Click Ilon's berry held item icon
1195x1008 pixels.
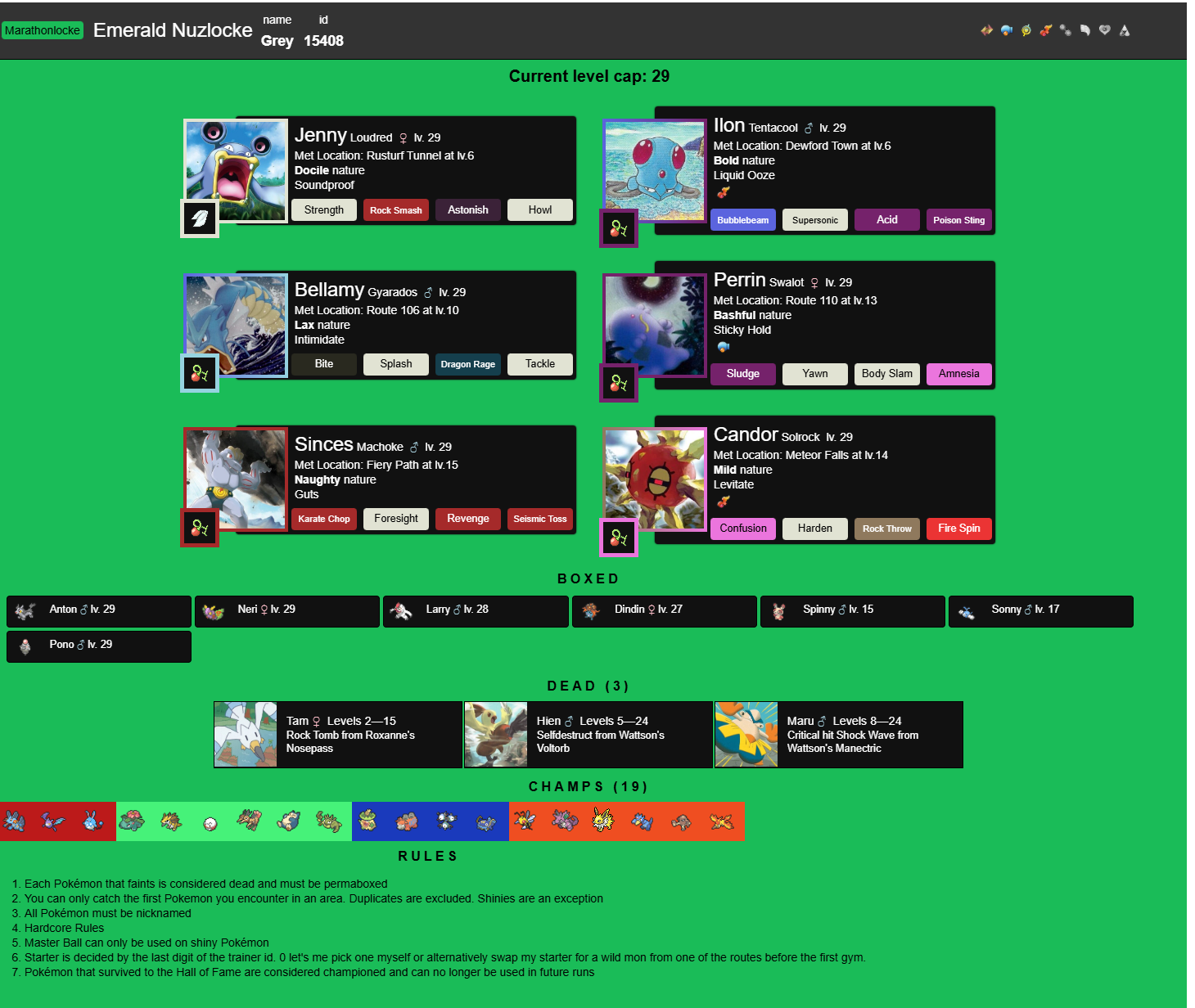[619, 228]
